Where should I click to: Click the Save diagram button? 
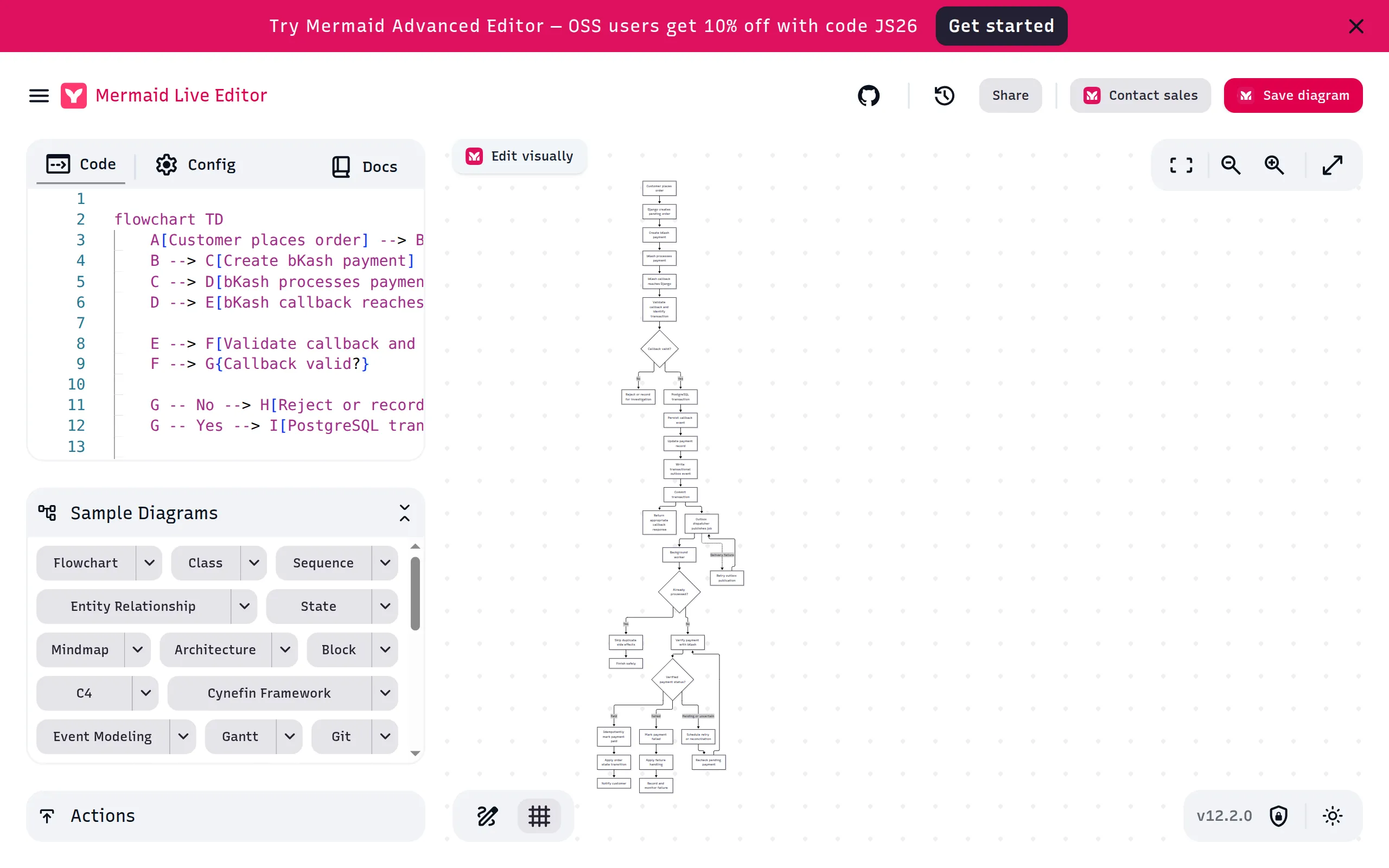coord(1293,95)
